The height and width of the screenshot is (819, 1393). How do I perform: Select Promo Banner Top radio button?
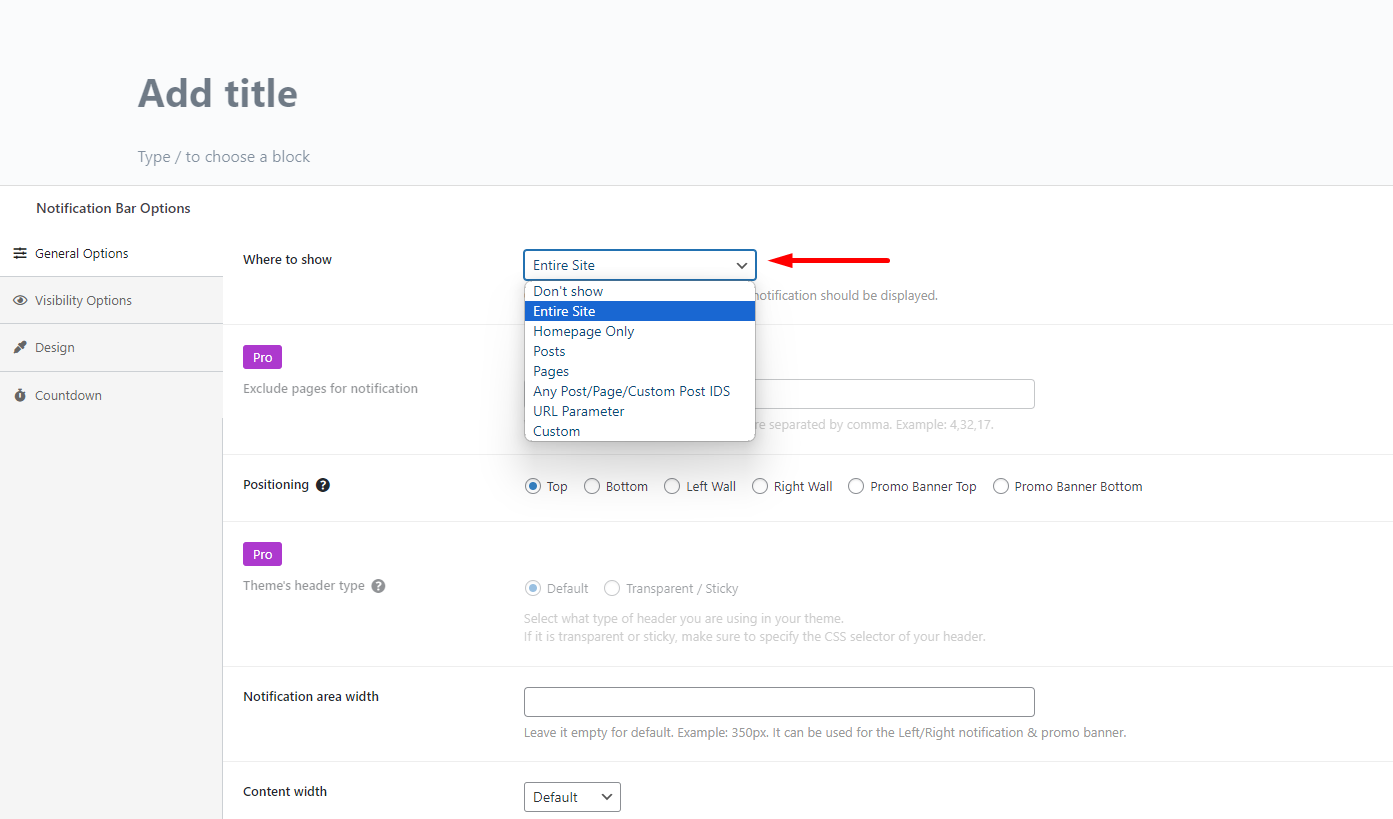pos(856,487)
